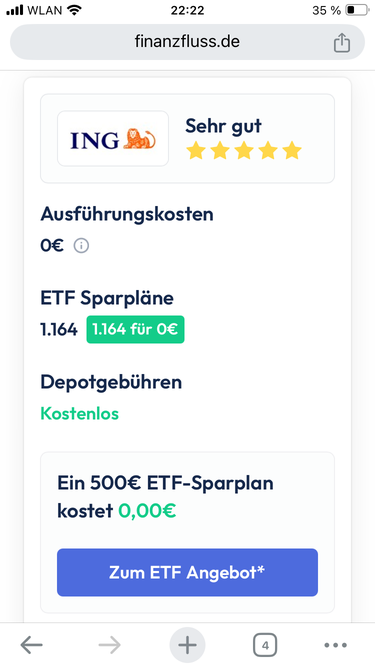Tap the share icon in address bar
This screenshot has width=375, height=667.
341,43
